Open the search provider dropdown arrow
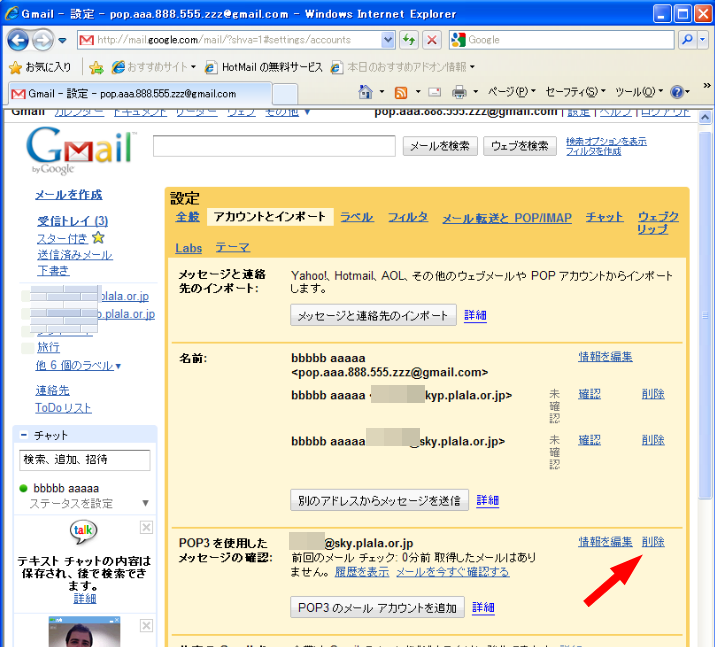 point(703,40)
